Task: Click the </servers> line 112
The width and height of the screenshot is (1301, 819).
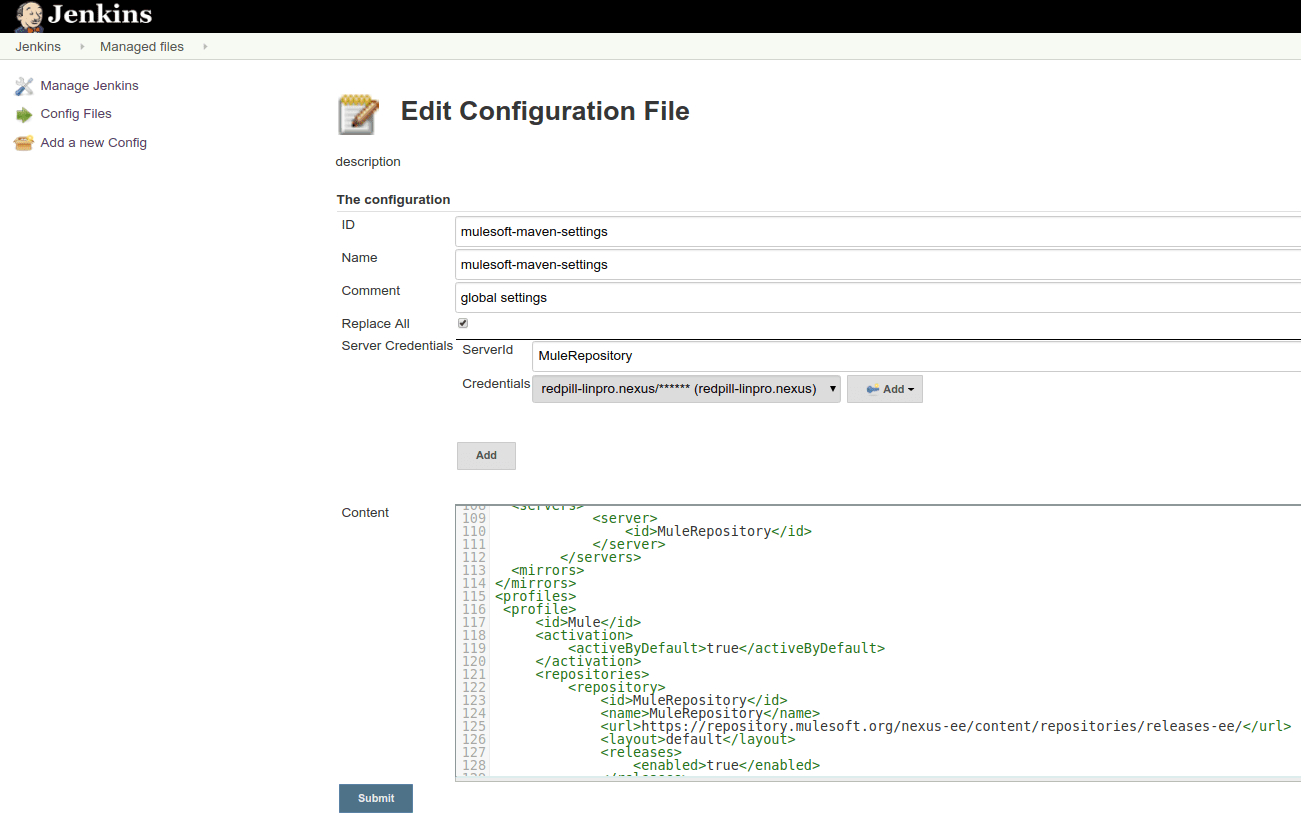Action: click(x=600, y=557)
